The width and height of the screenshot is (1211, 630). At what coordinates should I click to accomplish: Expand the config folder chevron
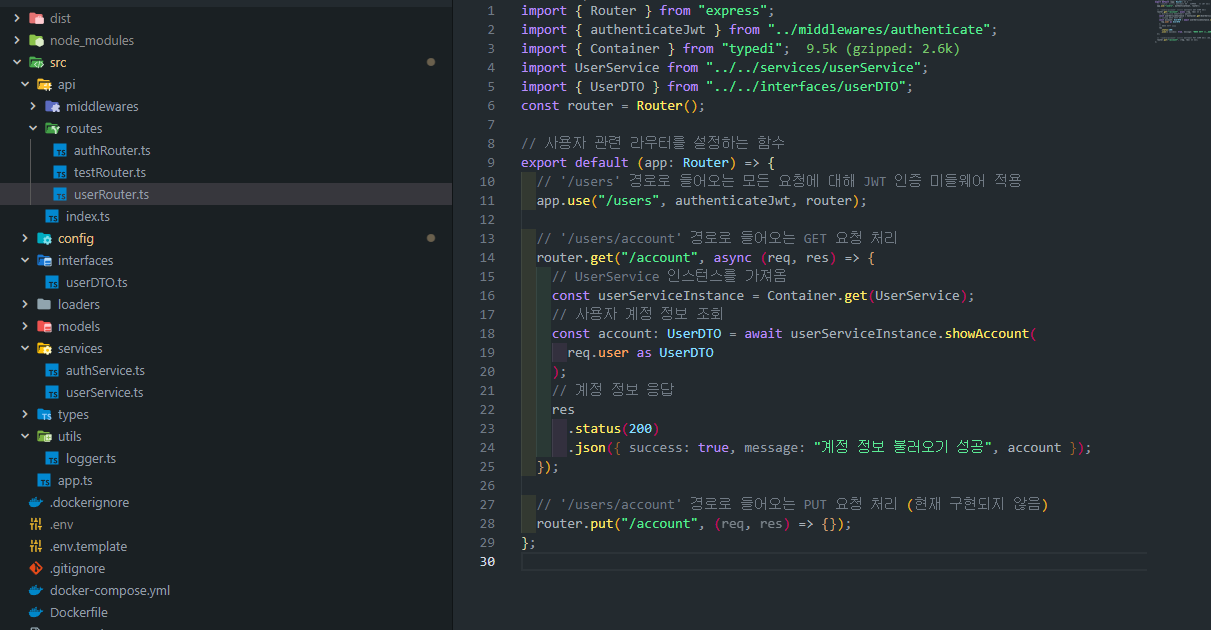[x=25, y=238]
